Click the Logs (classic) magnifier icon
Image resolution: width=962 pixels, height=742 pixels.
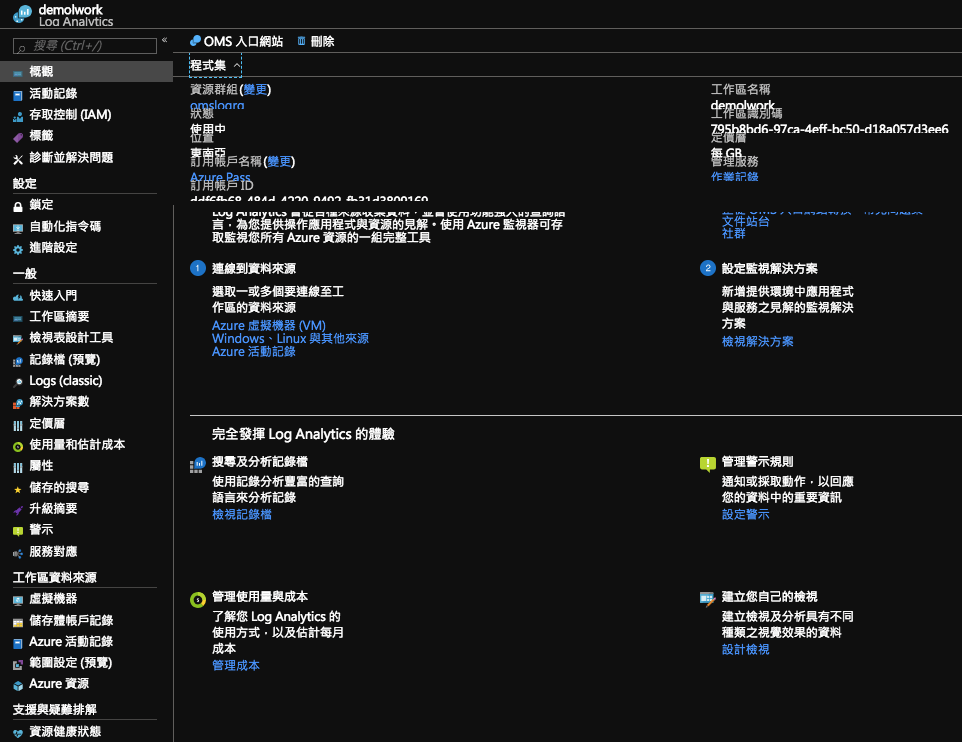[x=18, y=382]
